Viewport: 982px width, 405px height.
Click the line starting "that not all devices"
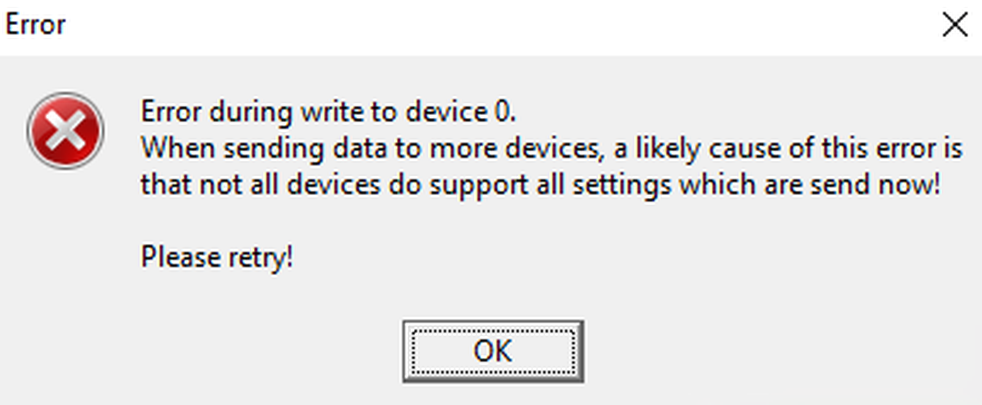point(540,184)
